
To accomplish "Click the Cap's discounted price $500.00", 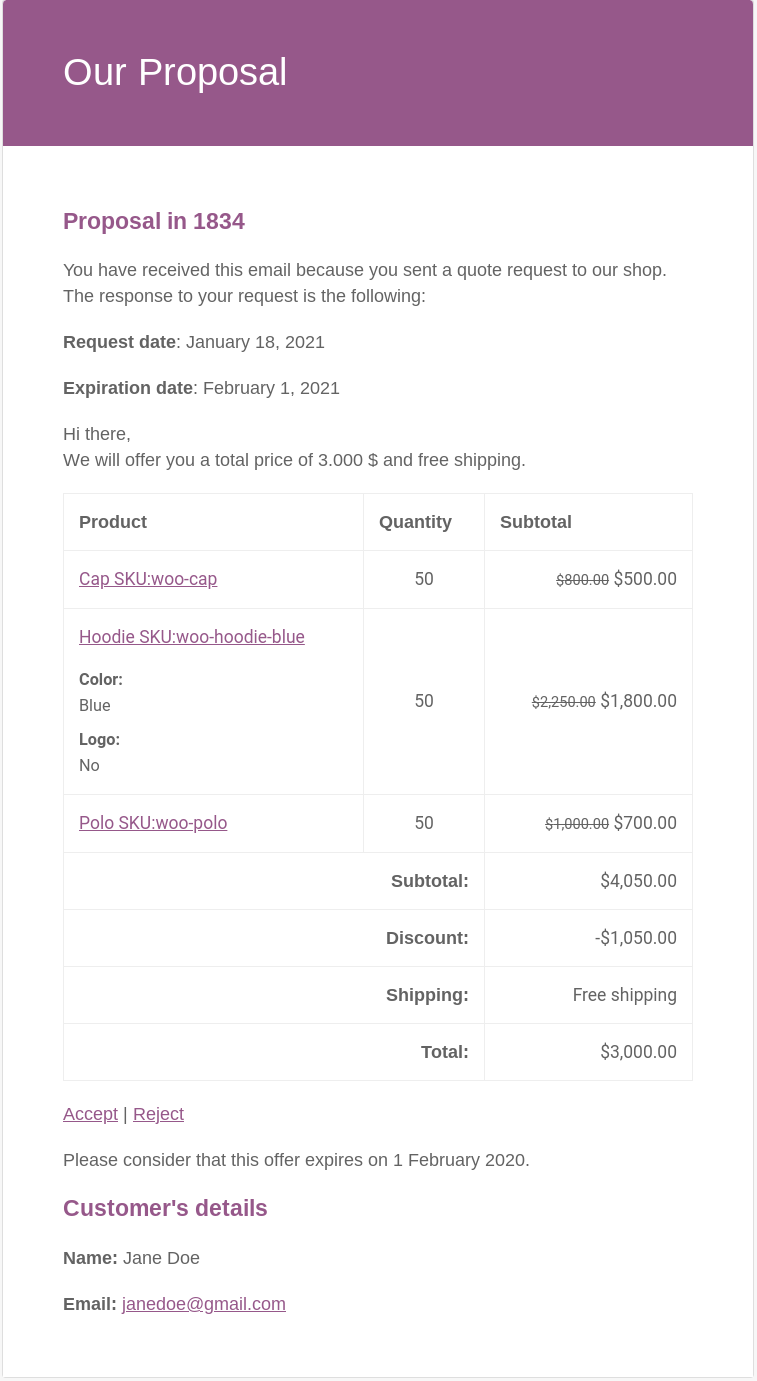I will [x=645, y=579].
